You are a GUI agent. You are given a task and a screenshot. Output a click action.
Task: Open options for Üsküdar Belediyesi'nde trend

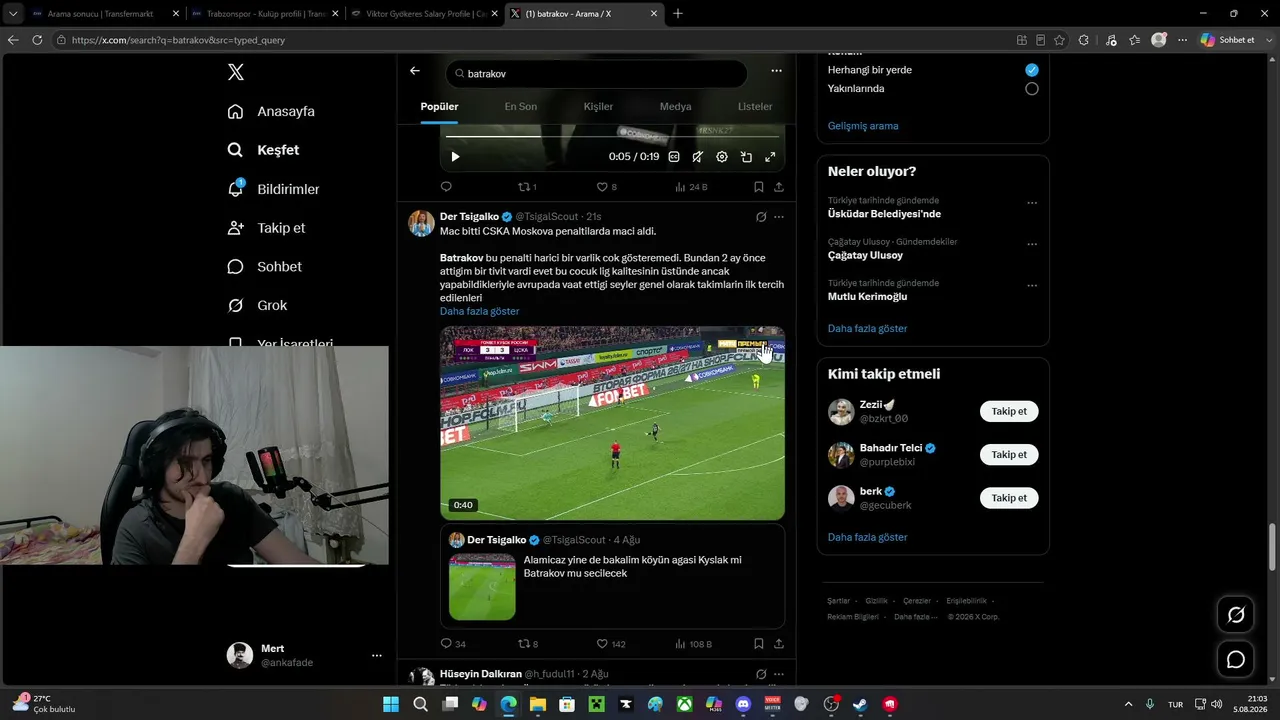[1032, 203]
